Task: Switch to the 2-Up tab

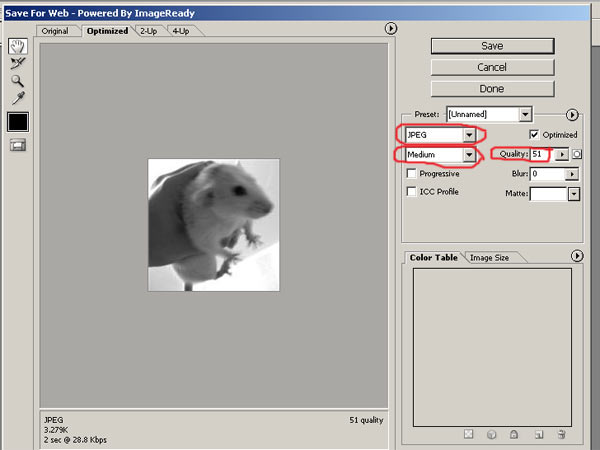Action: tap(148, 31)
